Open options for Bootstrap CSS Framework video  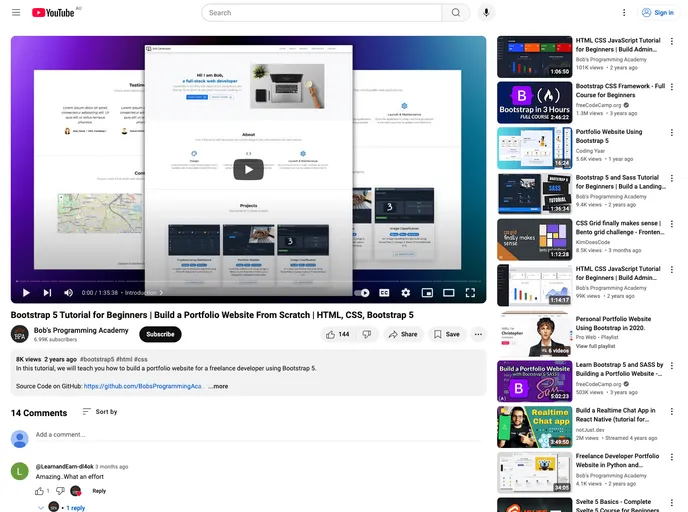672,87
